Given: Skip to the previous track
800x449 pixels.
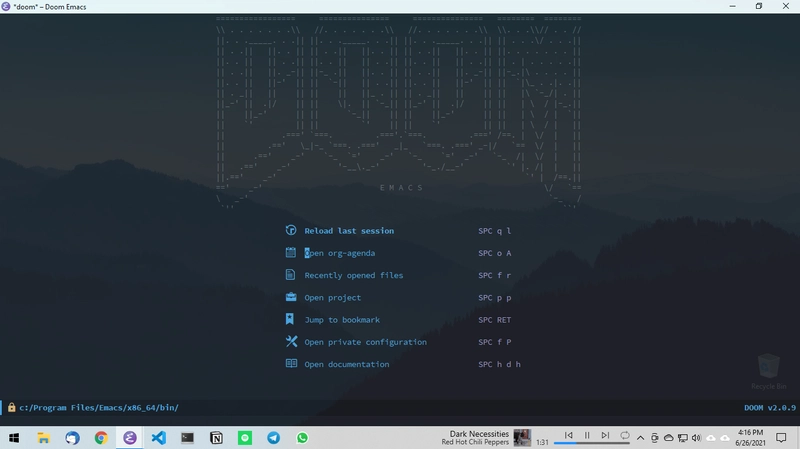Looking at the screenshot, I should (x=568, y=435).
